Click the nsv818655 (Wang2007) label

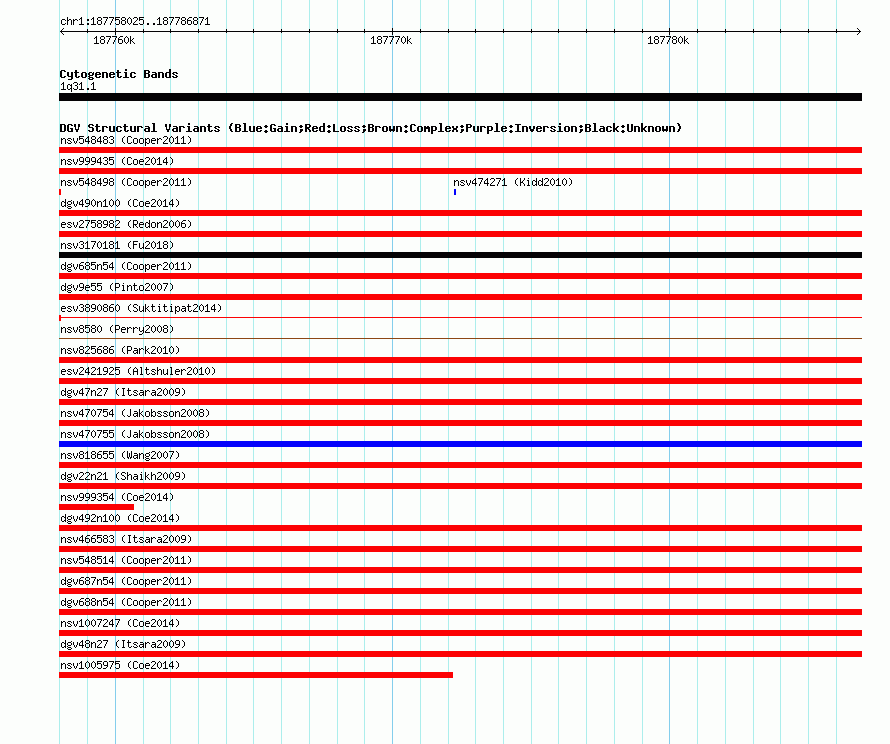point(120,455)
